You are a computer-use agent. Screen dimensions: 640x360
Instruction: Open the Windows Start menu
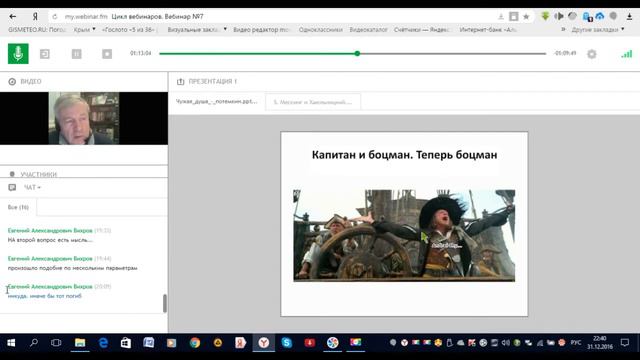11,343
